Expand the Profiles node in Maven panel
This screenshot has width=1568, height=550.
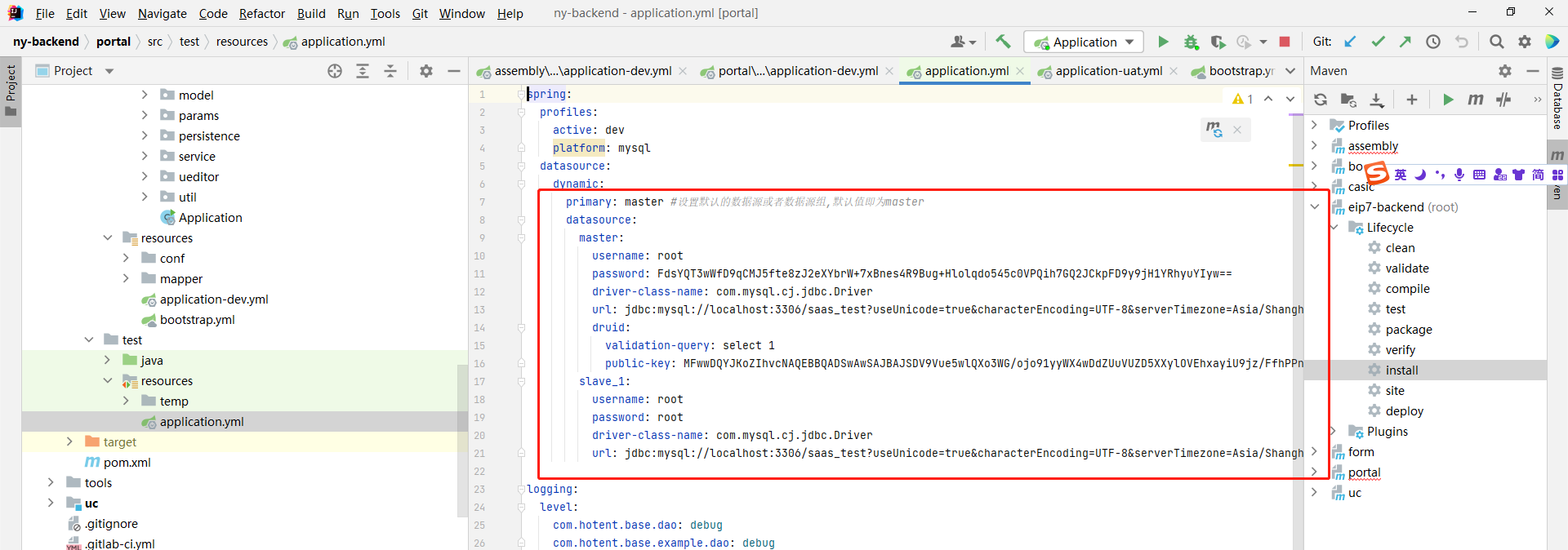tap(1314, 125)
